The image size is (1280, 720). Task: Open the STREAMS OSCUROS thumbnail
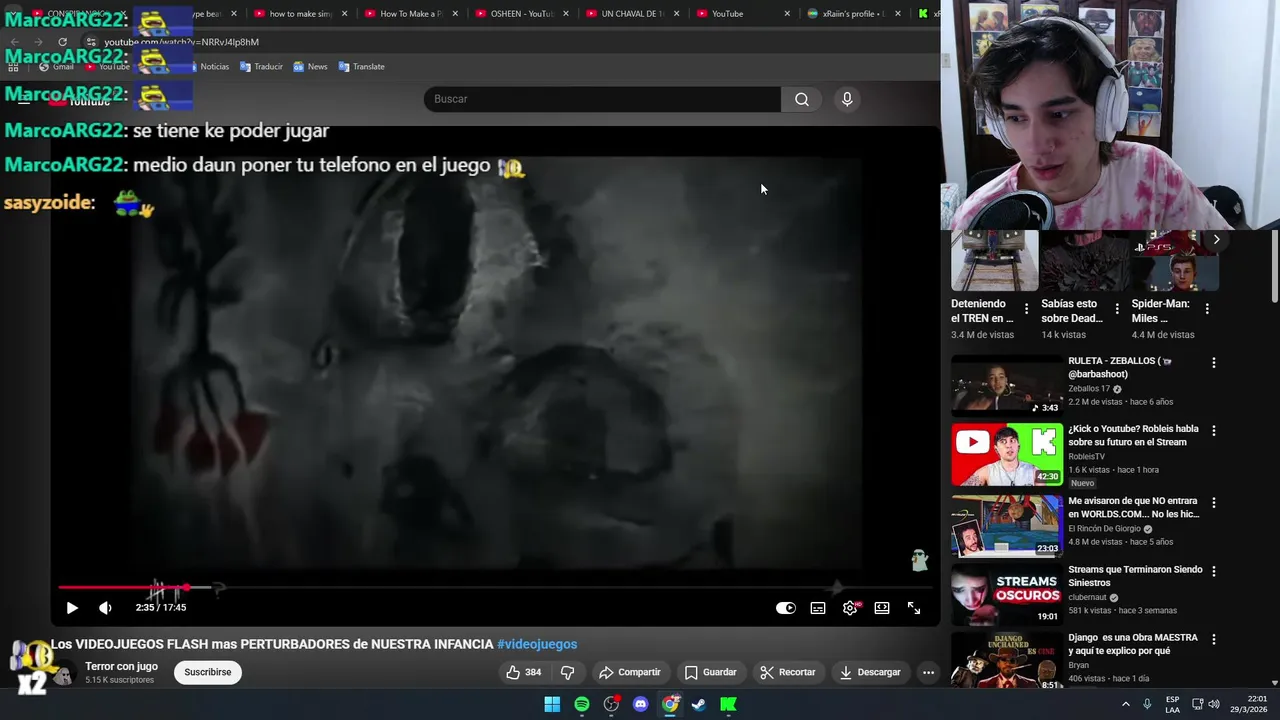1007,594
